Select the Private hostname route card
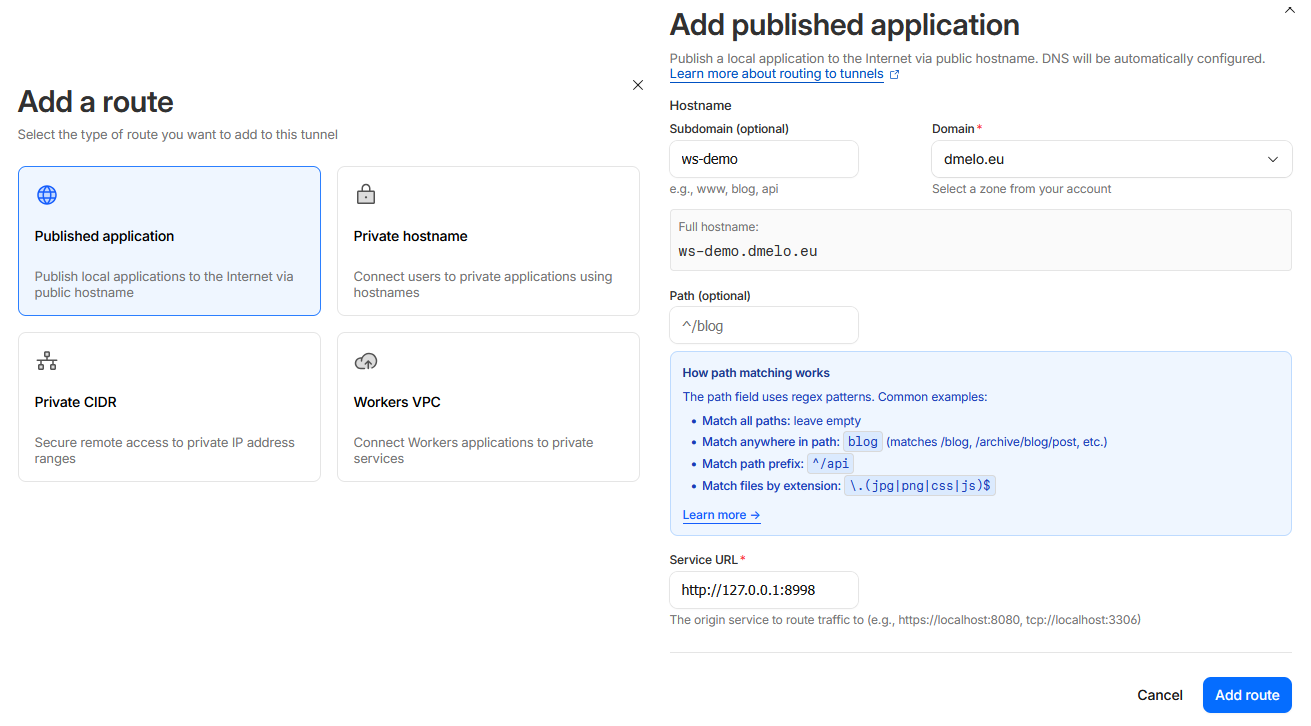Viewport: 1311px width, 726px height. pos(488,240)
